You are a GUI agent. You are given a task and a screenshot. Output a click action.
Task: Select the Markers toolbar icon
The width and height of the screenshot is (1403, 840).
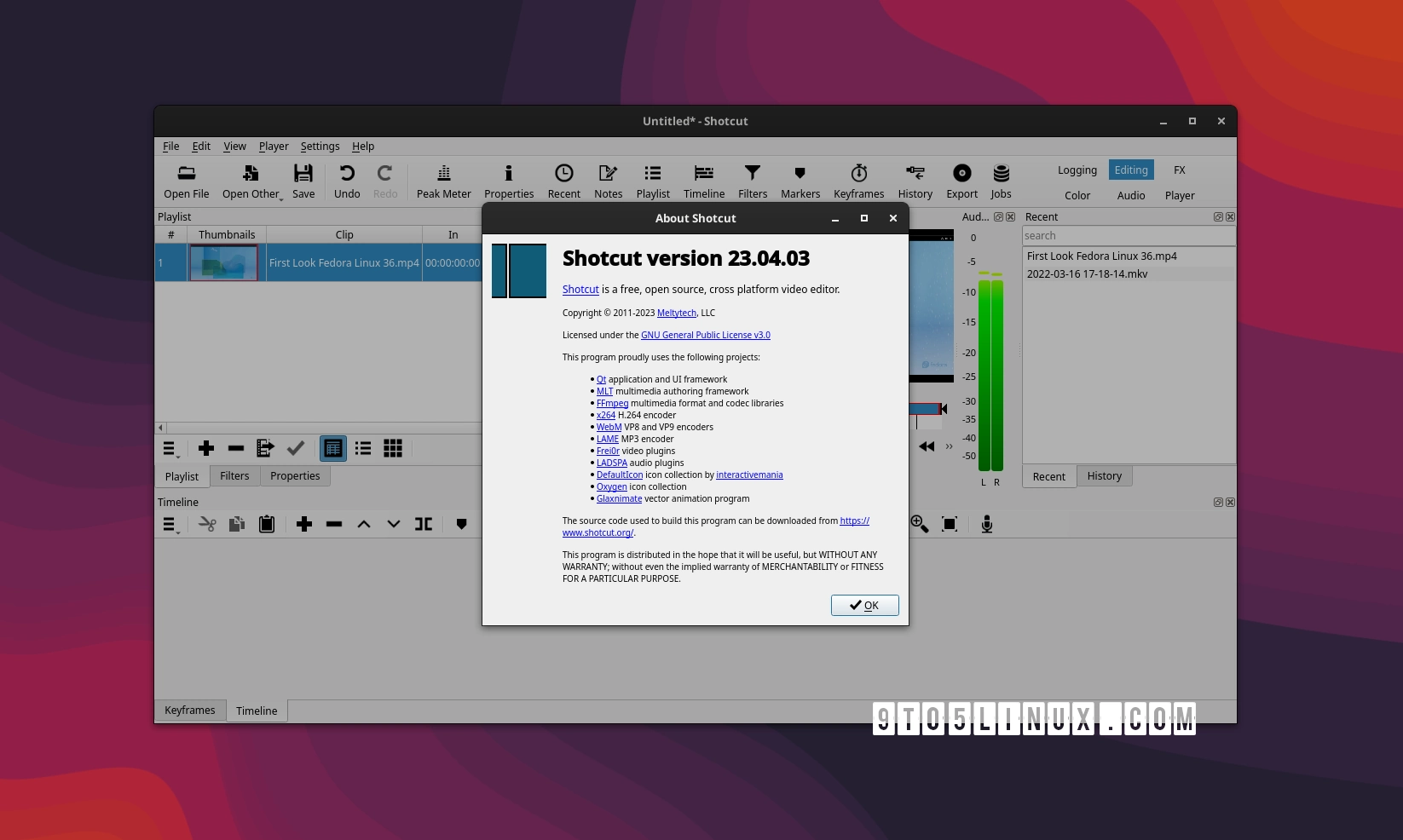800,181
